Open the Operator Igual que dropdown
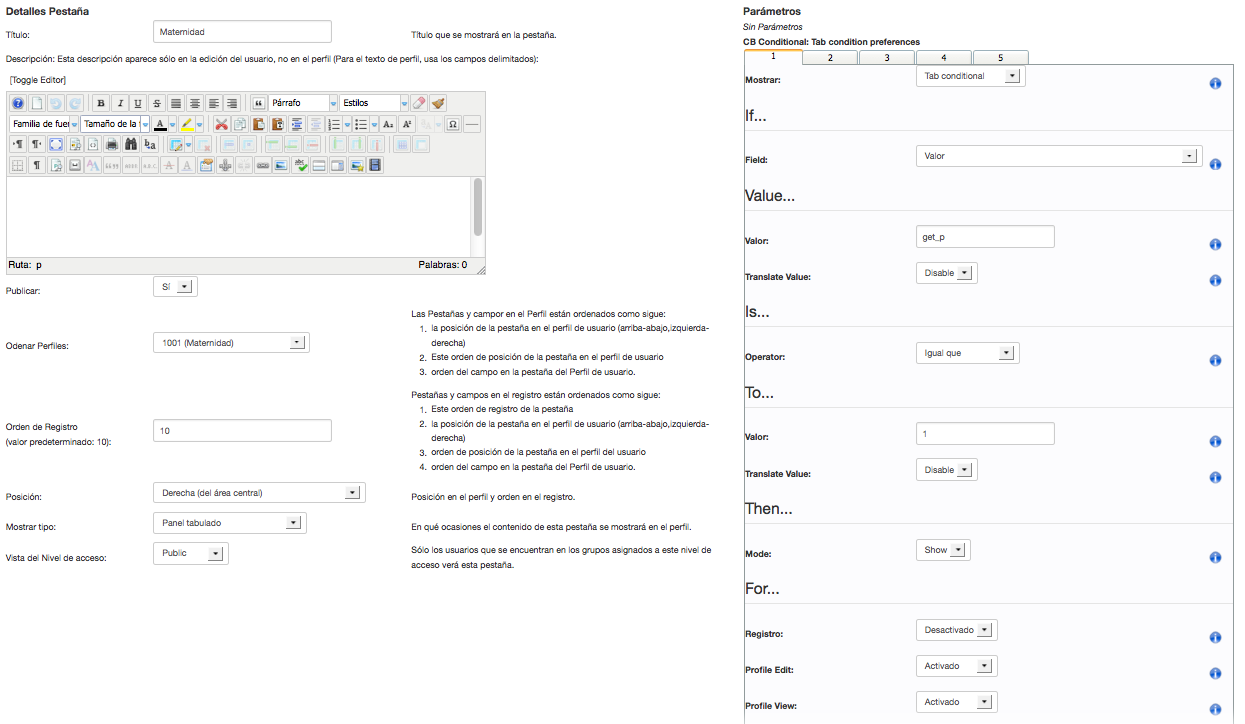 pyautogui.click(x=968, y=353)
